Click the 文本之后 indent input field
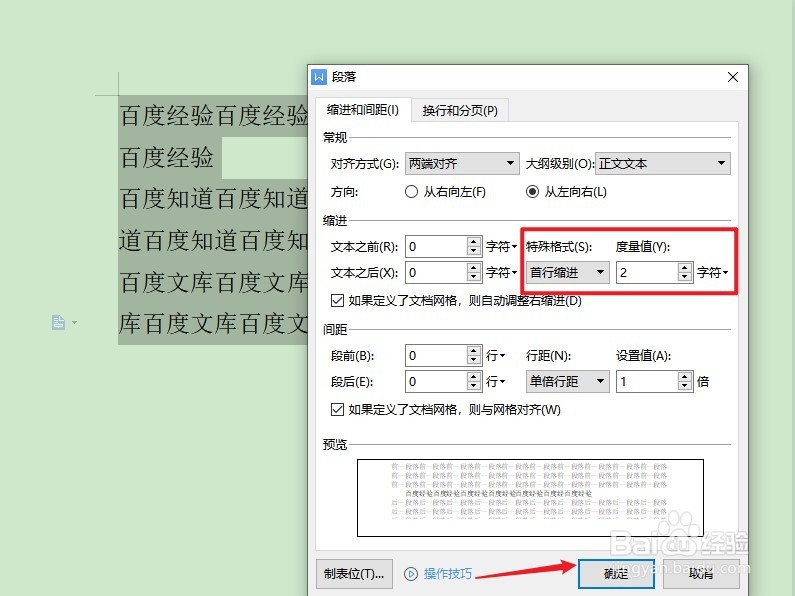795x596 pixels. (436, 273)
